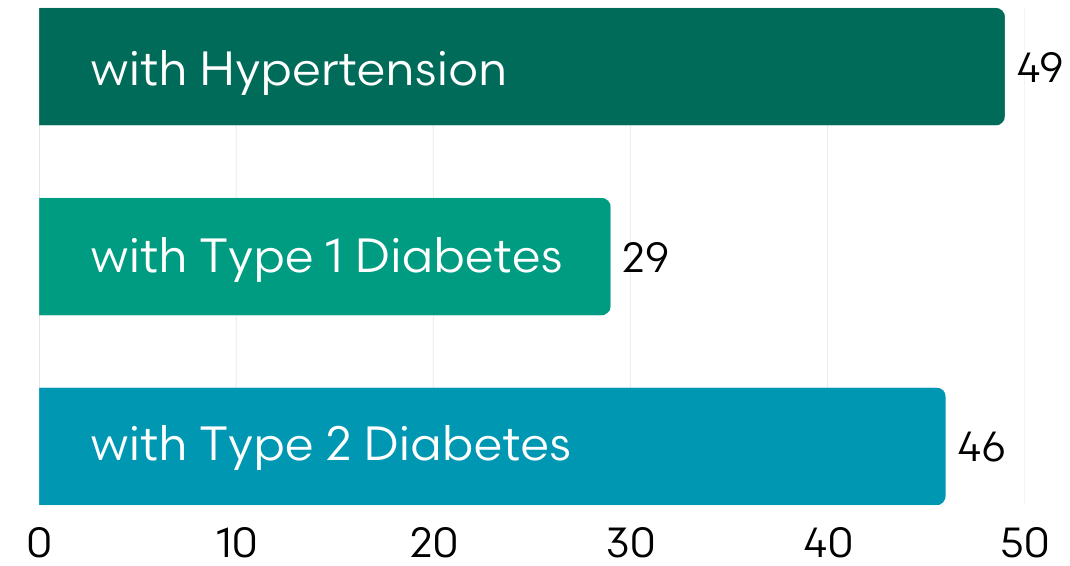Click the 50 axis tick label
Viewport: 1070px width, 566px height.
click(x=1024, y=543)
